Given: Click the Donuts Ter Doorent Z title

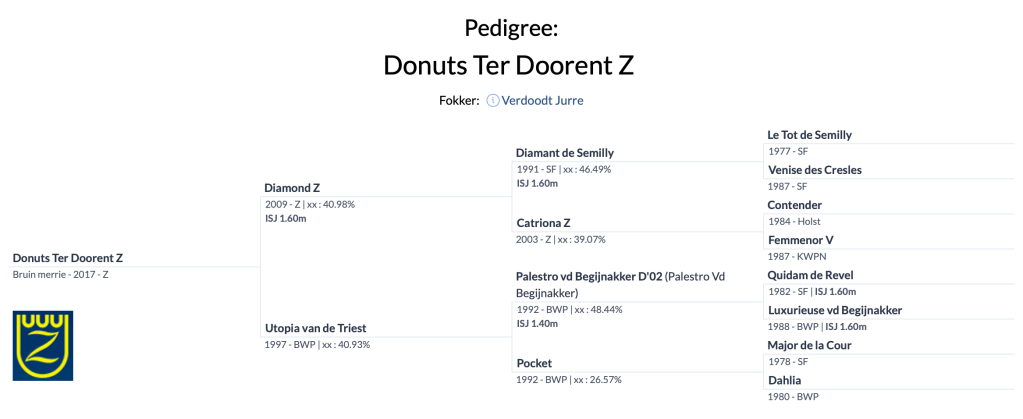Looking at the screenshot, I should (x=509, y=66).
